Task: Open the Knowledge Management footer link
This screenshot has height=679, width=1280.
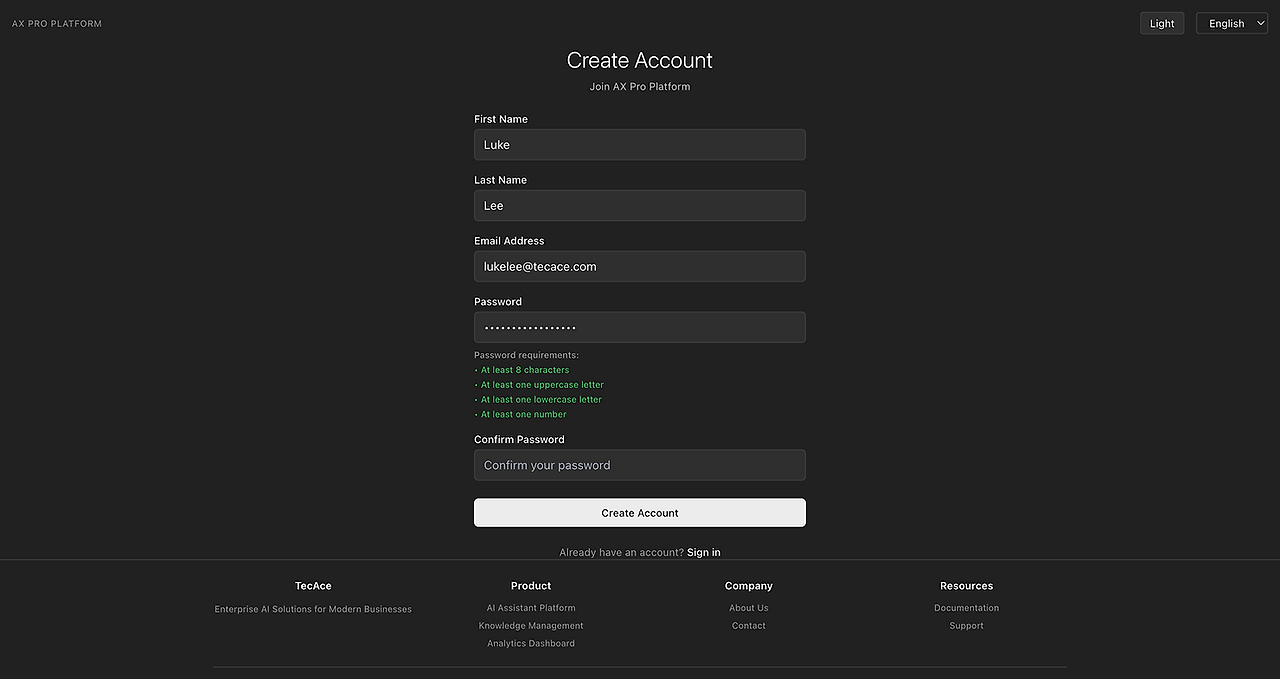Action: pos(531,626)
